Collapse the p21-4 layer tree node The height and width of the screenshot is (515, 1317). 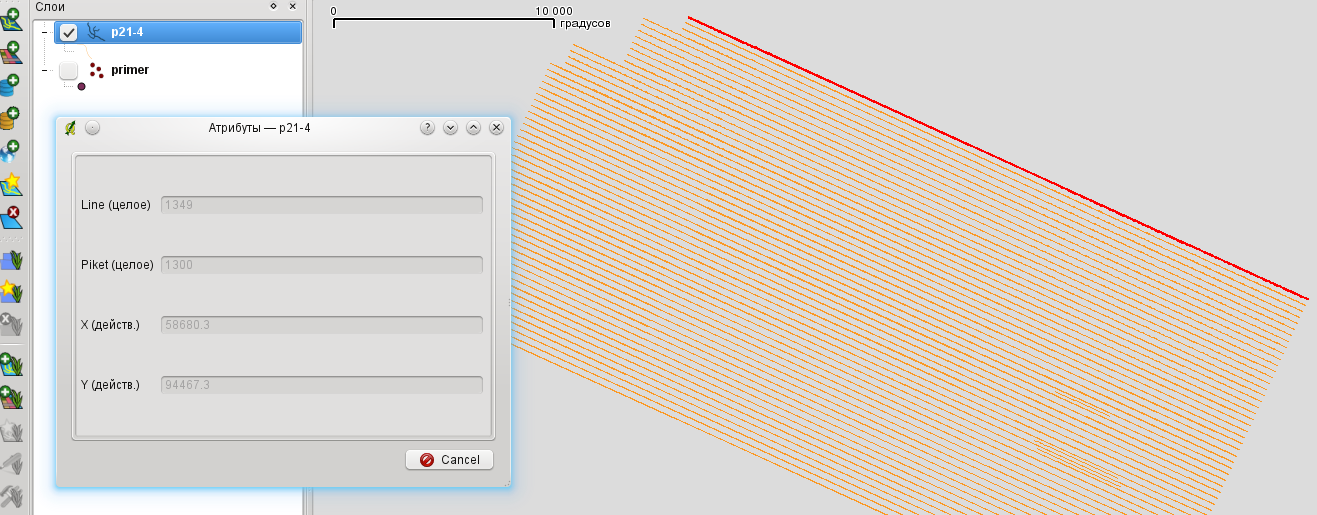tap(45, 33)
